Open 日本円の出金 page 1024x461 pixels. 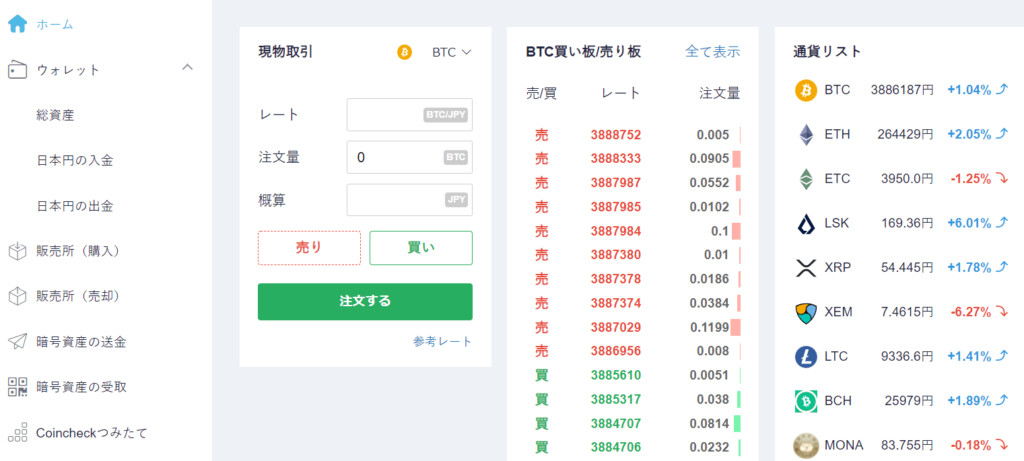click(x=75, y=206)
